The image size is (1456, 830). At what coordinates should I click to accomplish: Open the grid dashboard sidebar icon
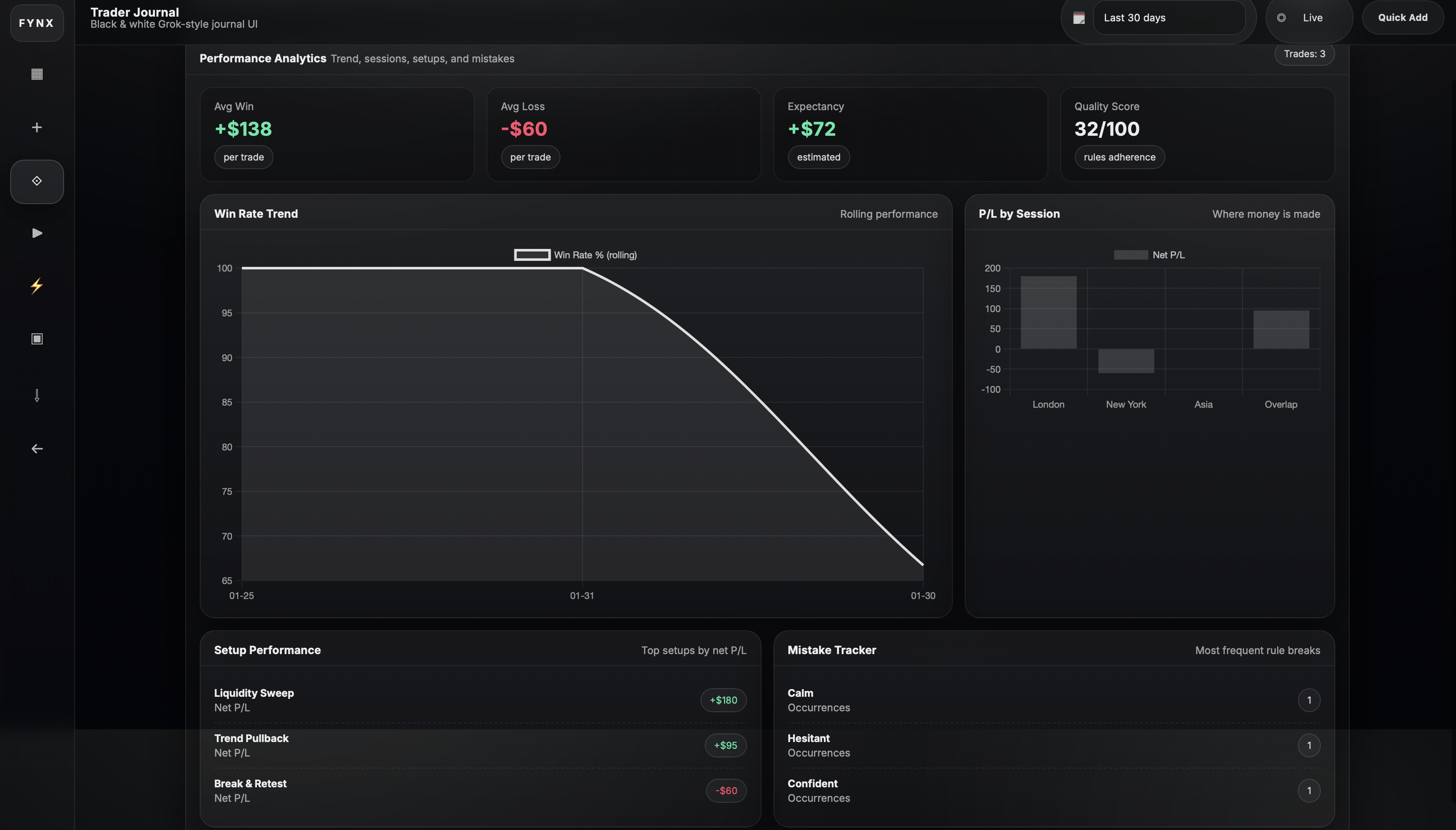36,74
